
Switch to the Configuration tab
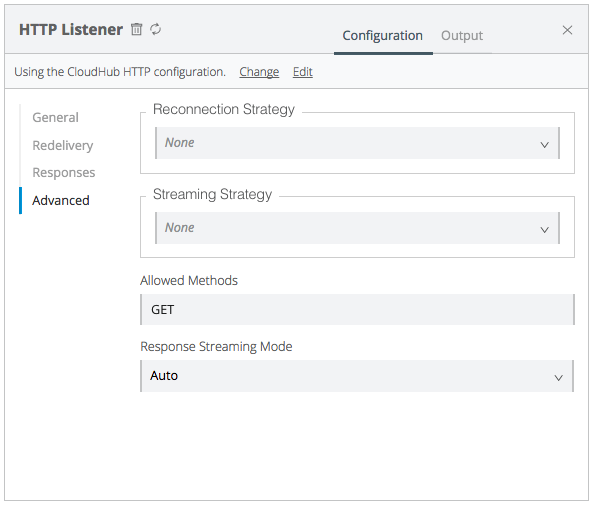tap(382, 36)
